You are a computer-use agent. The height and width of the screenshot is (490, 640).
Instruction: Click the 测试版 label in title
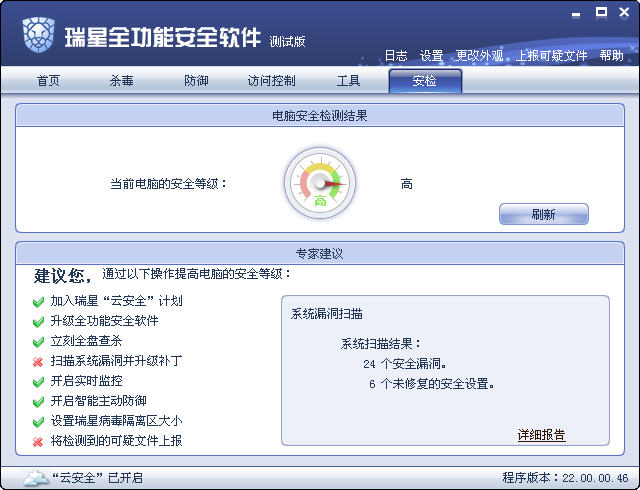point(287,41)
